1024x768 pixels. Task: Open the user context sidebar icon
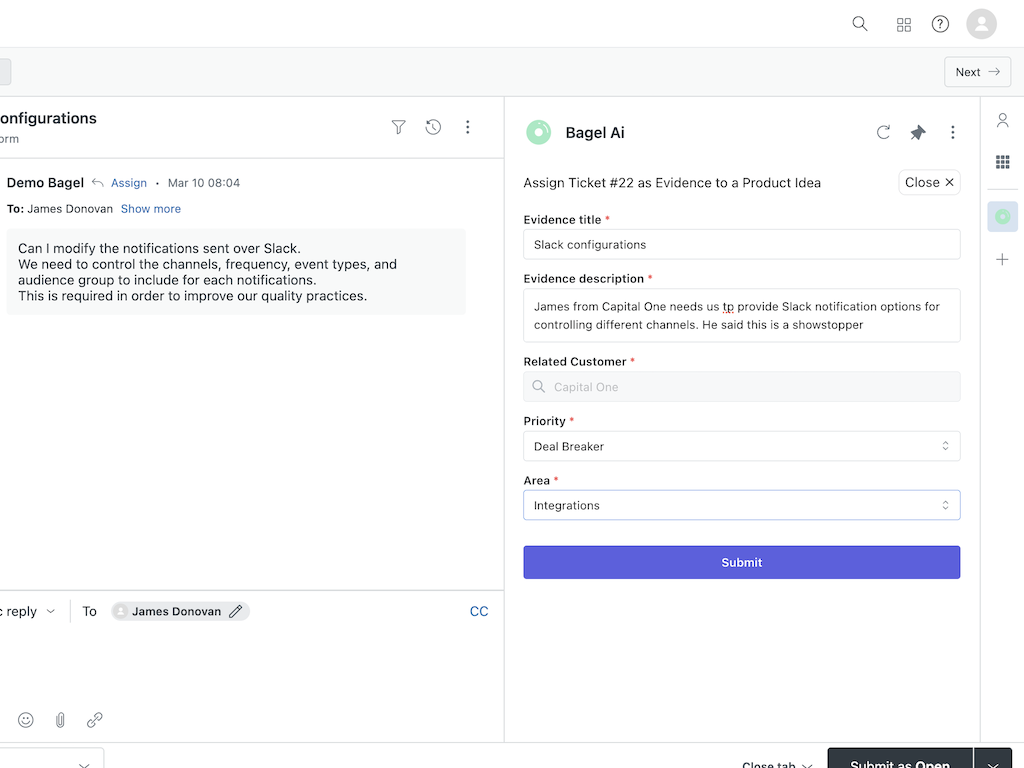[x=1002, y=120]
